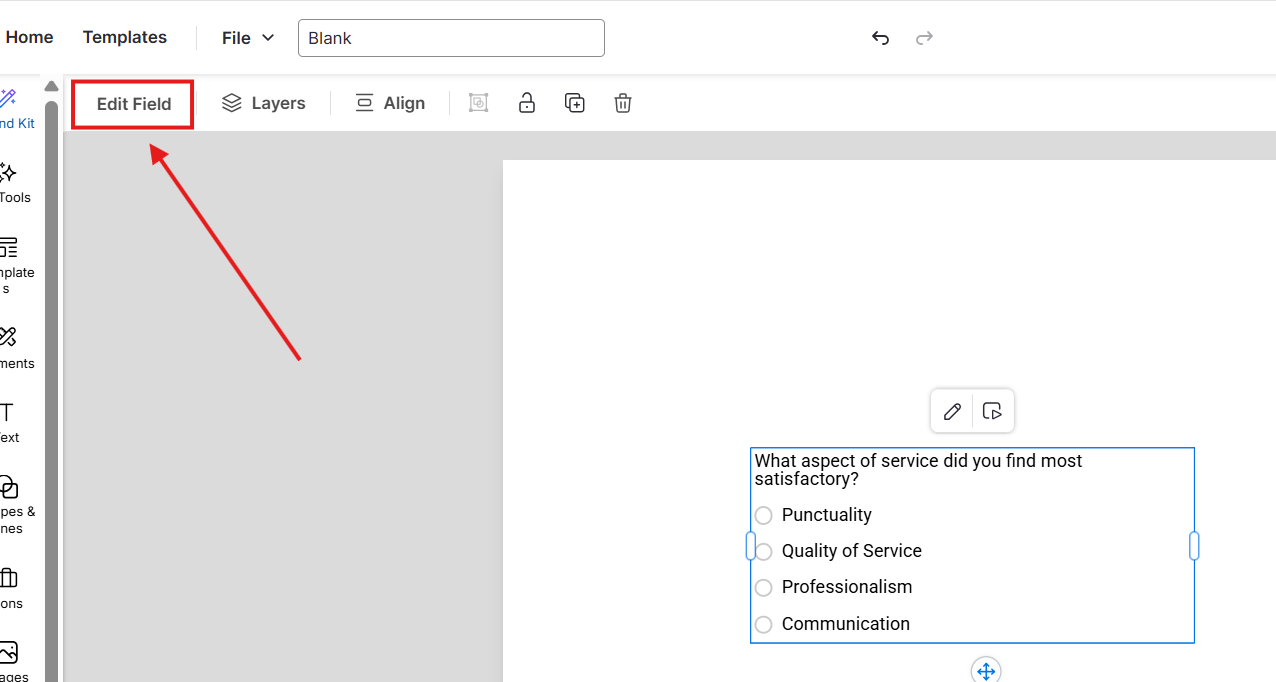The width and height of the screenshot is (1276, 682).
Task: Click the document name field showing Blank
Action: [x=451, y=38]
